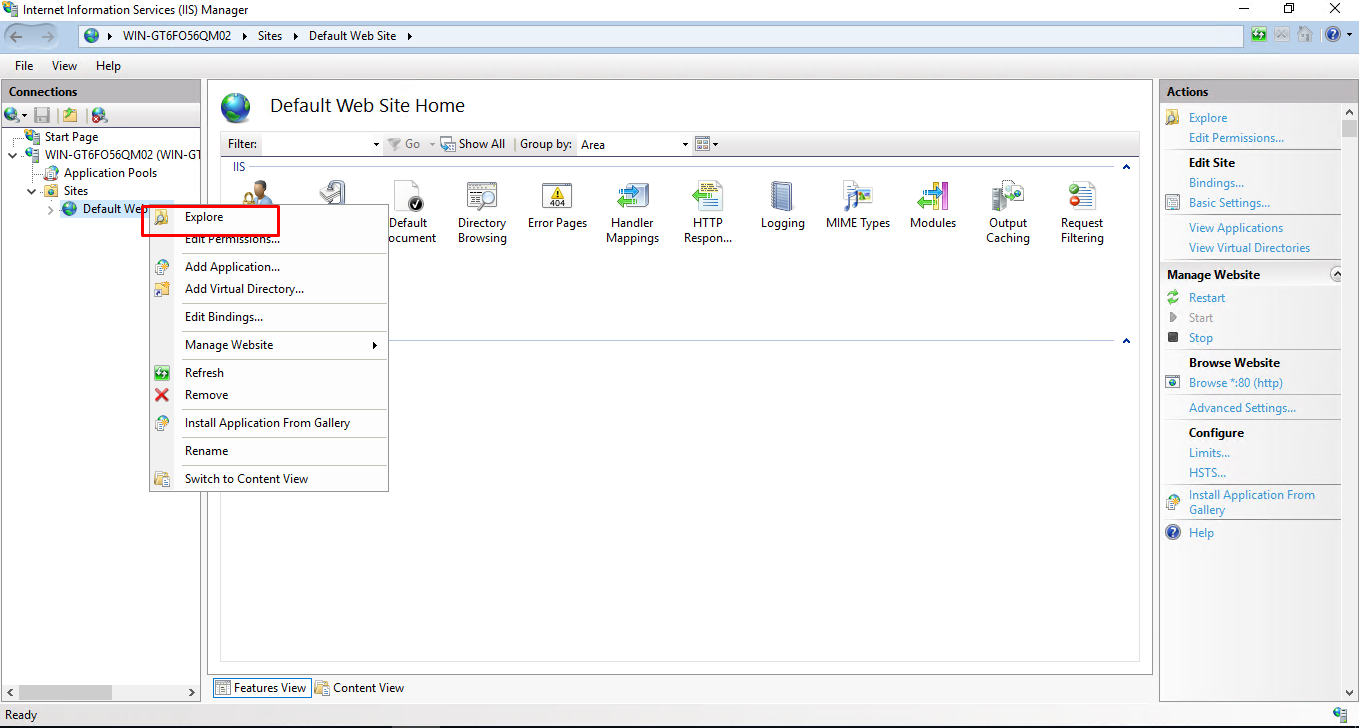Screen dimensions: 1359x728
Task: Open Basic Settings link
Action: coord(1229,203)
